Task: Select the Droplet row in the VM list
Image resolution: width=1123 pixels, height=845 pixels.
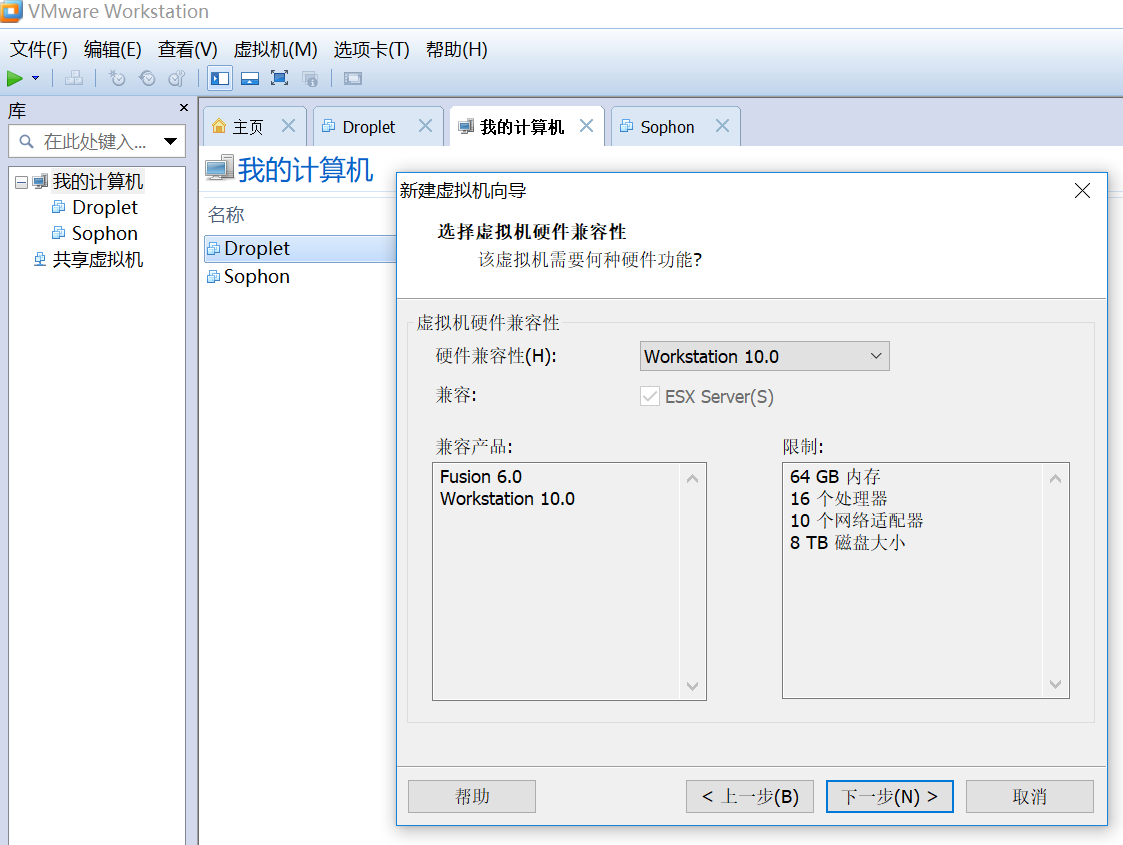Action: click(x=300, y=248)
